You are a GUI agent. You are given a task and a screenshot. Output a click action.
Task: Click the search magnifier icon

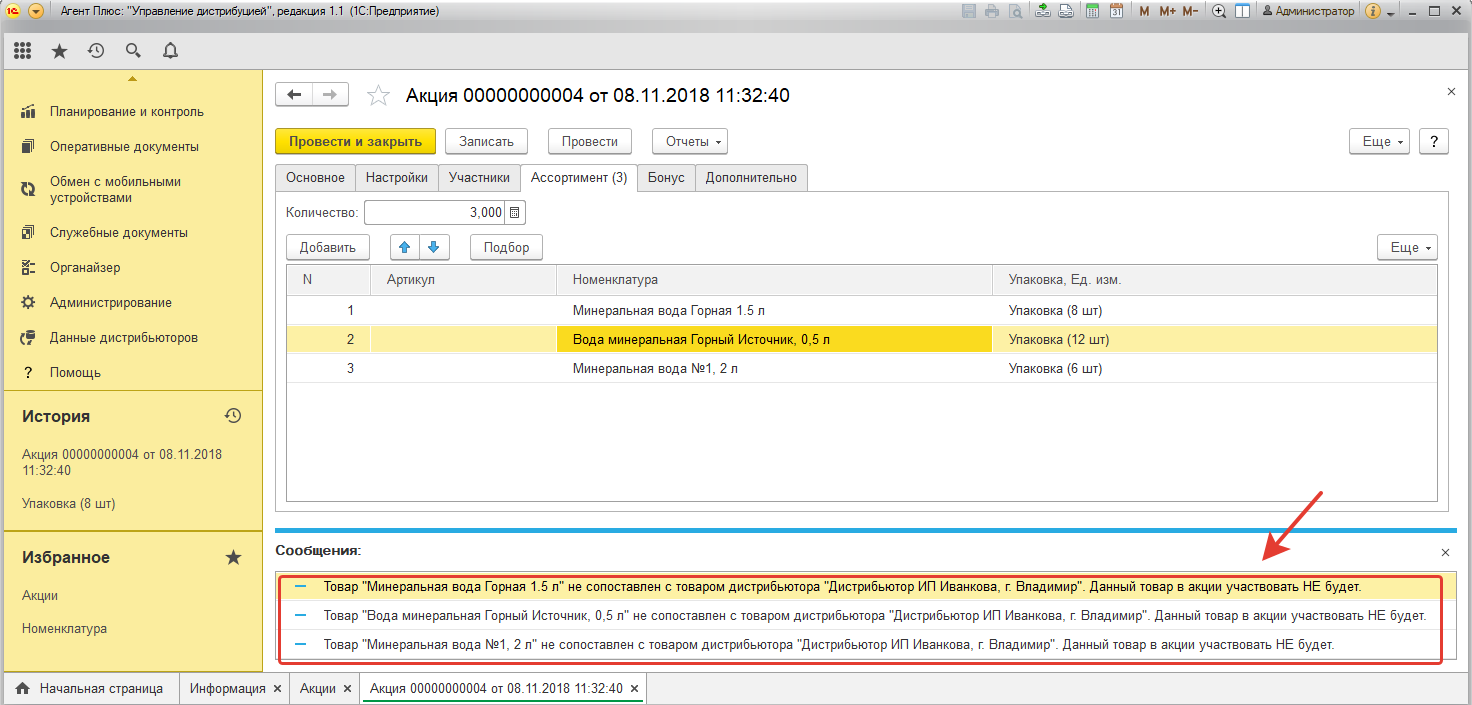133,50
